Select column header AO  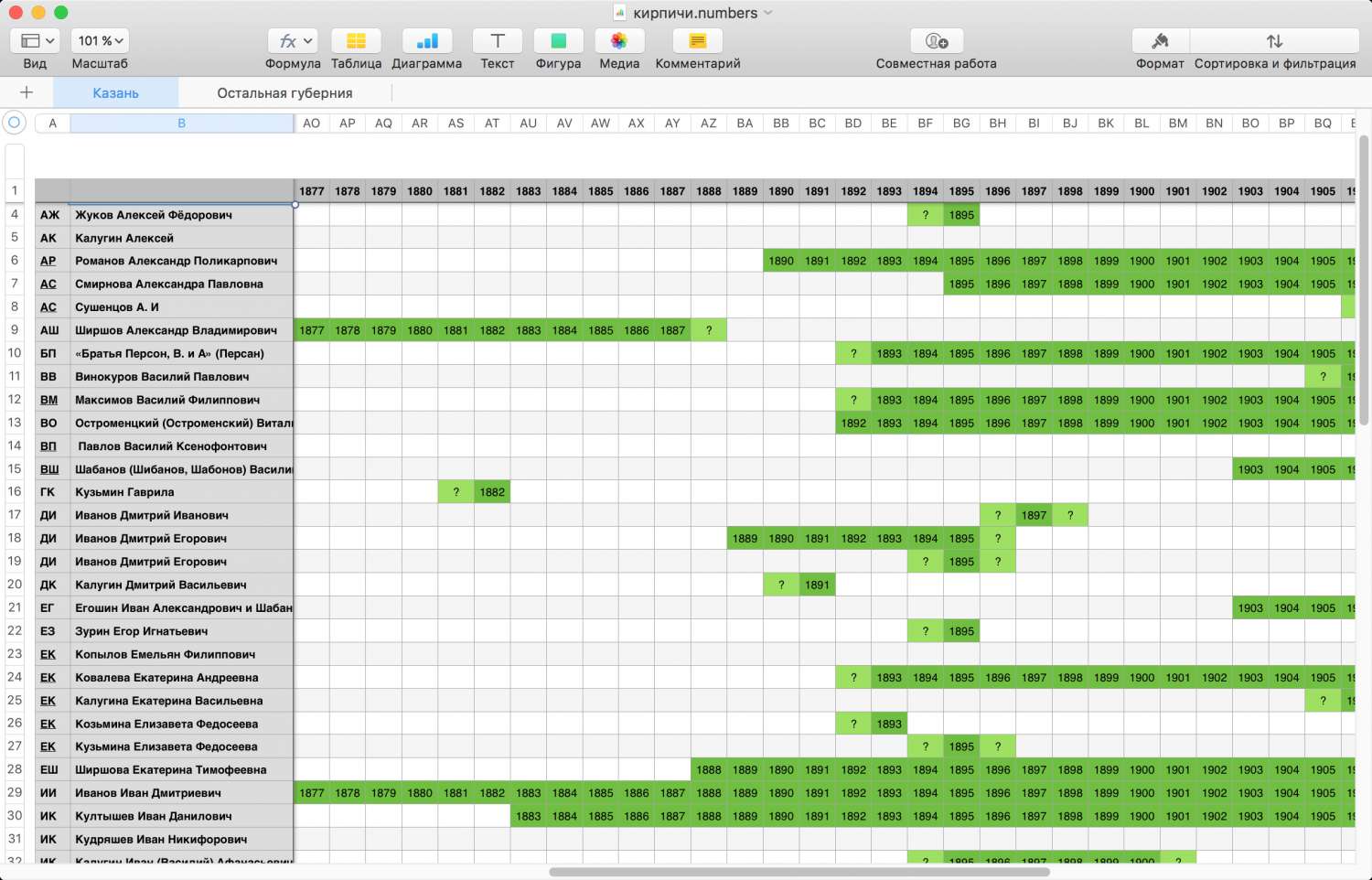[x=312, y=123]
